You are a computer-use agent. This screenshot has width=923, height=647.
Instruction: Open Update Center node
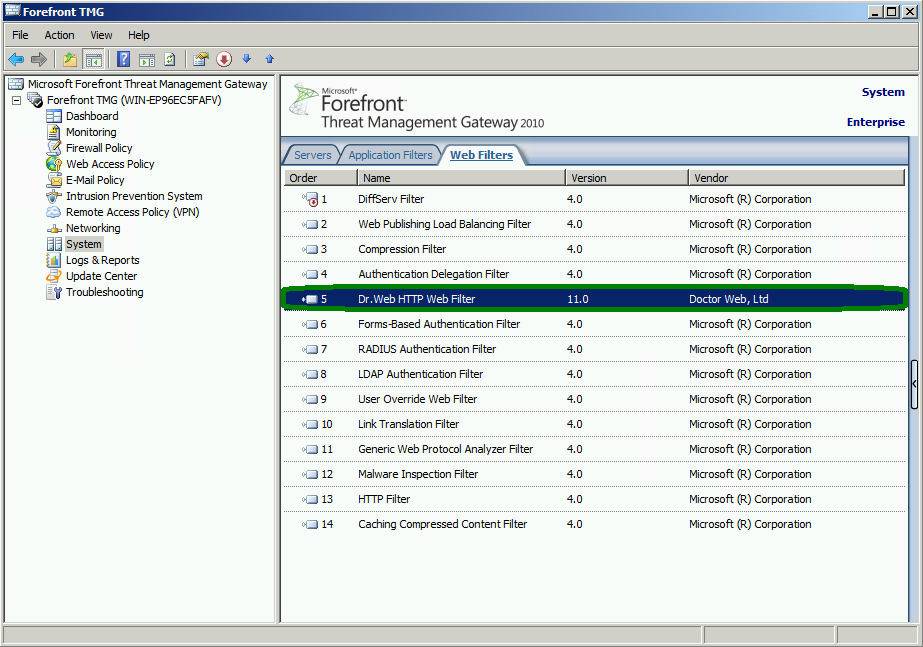click(101, 276)
